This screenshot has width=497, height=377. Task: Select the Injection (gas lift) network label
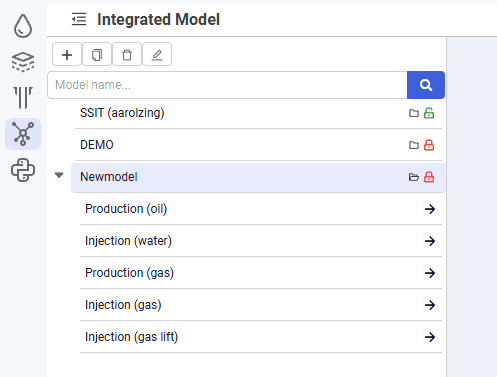tap(131, 337)
